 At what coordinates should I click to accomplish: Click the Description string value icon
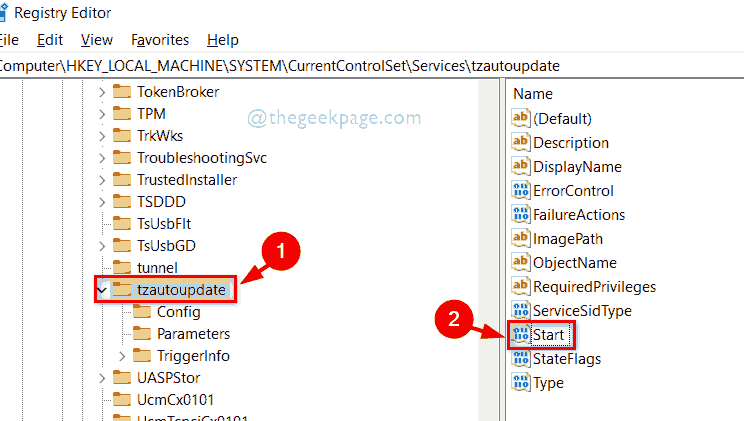pos(520,142)
